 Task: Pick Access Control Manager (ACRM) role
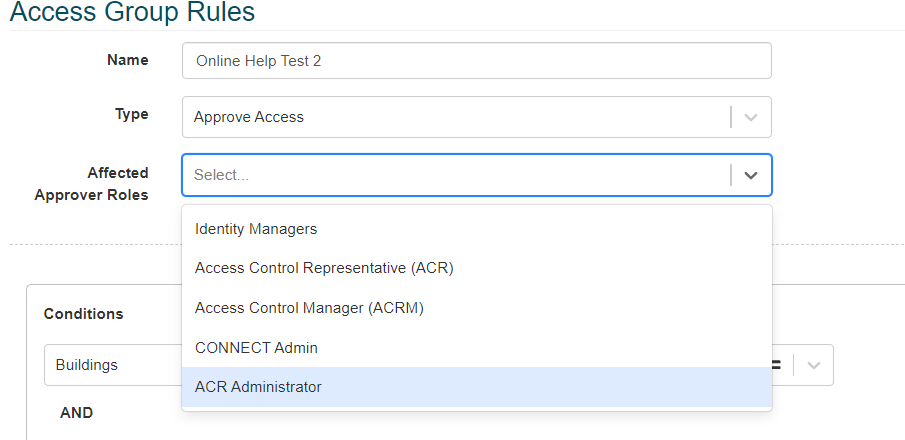pos(477,308)
